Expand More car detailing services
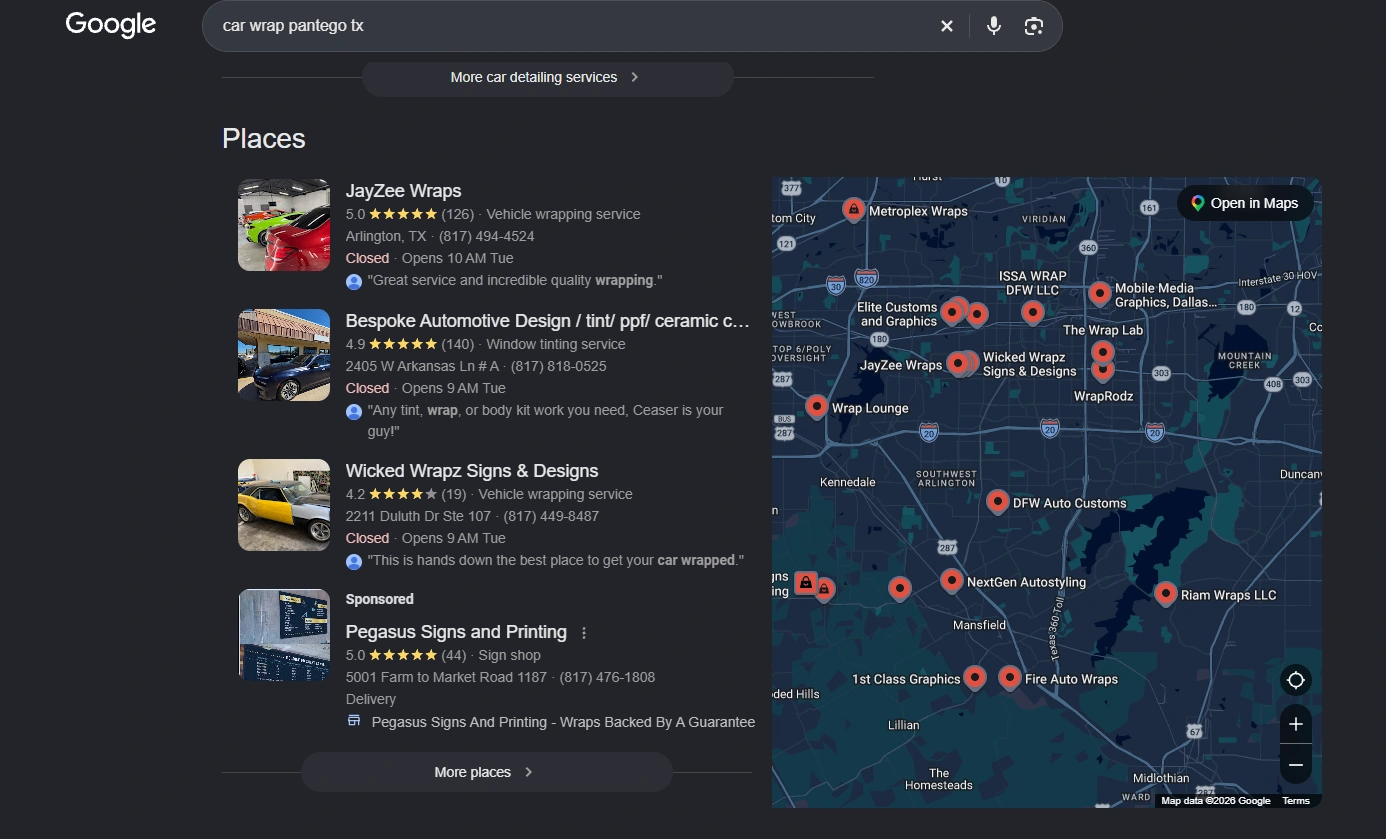1386x839 pixels. (547, 77)
